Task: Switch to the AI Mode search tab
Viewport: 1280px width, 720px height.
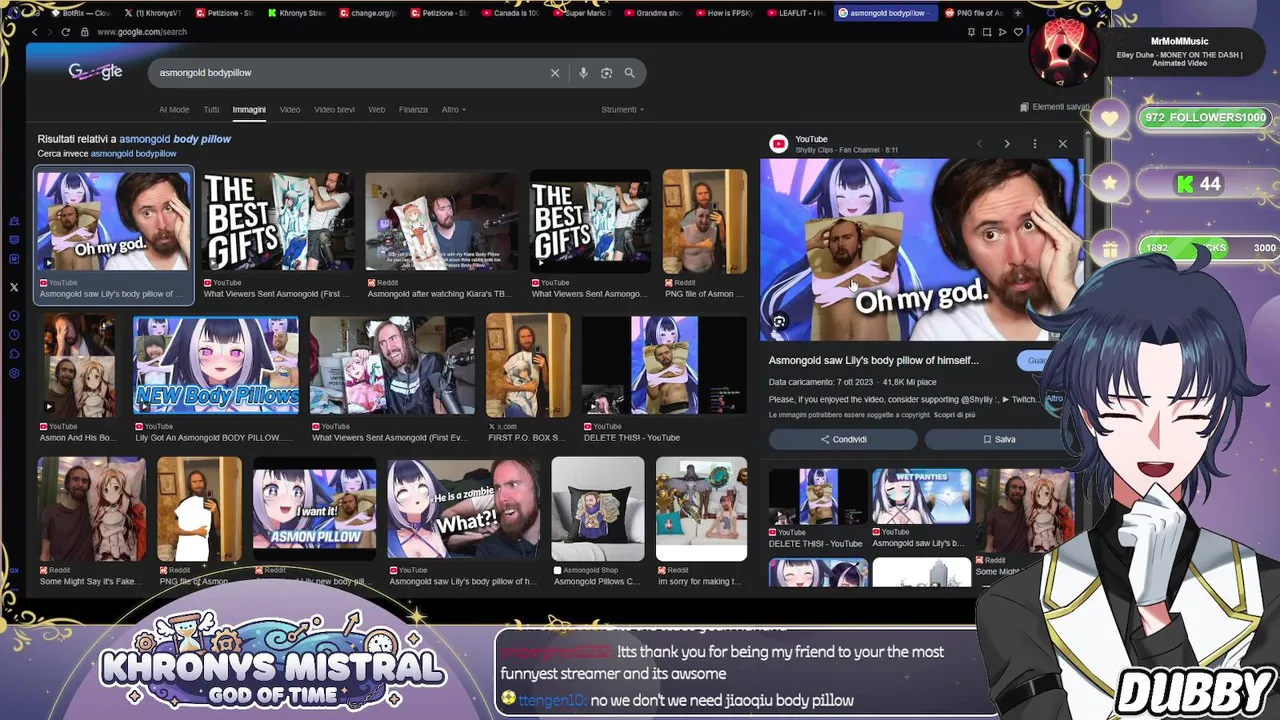Action: click(x=174, y=110)
